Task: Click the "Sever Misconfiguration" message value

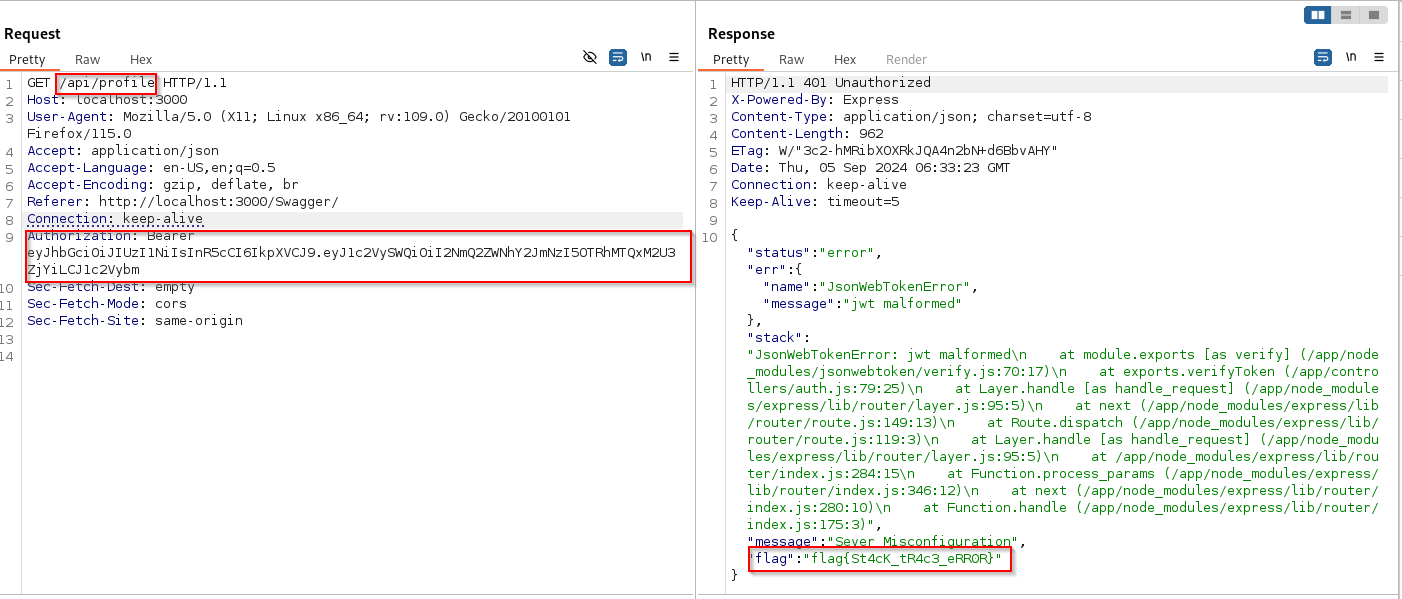Action: pyautogui.click(x=921, y=542)
